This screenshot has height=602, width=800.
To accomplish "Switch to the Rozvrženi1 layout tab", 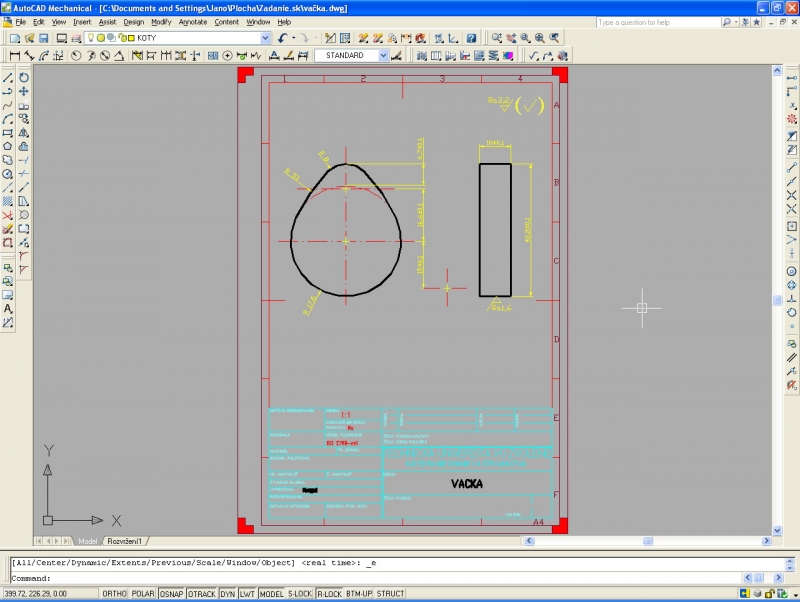I will (125, 540).
